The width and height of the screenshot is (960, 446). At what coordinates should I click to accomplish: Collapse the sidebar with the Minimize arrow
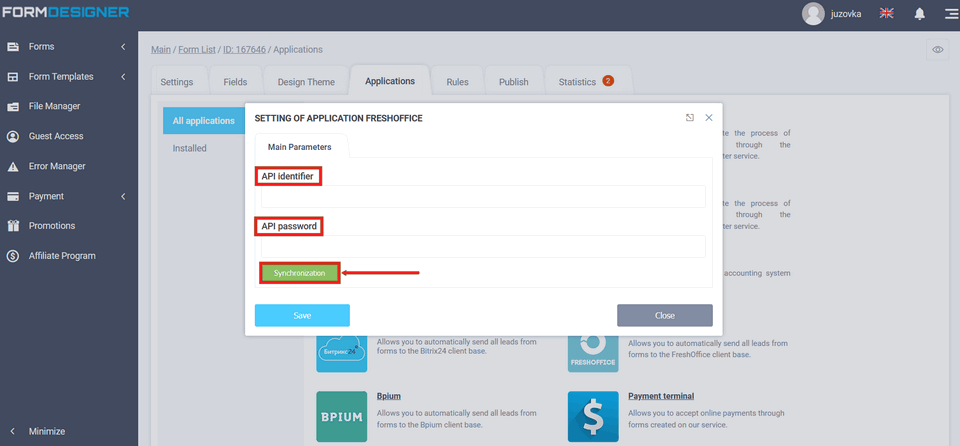tap(13, 431)
